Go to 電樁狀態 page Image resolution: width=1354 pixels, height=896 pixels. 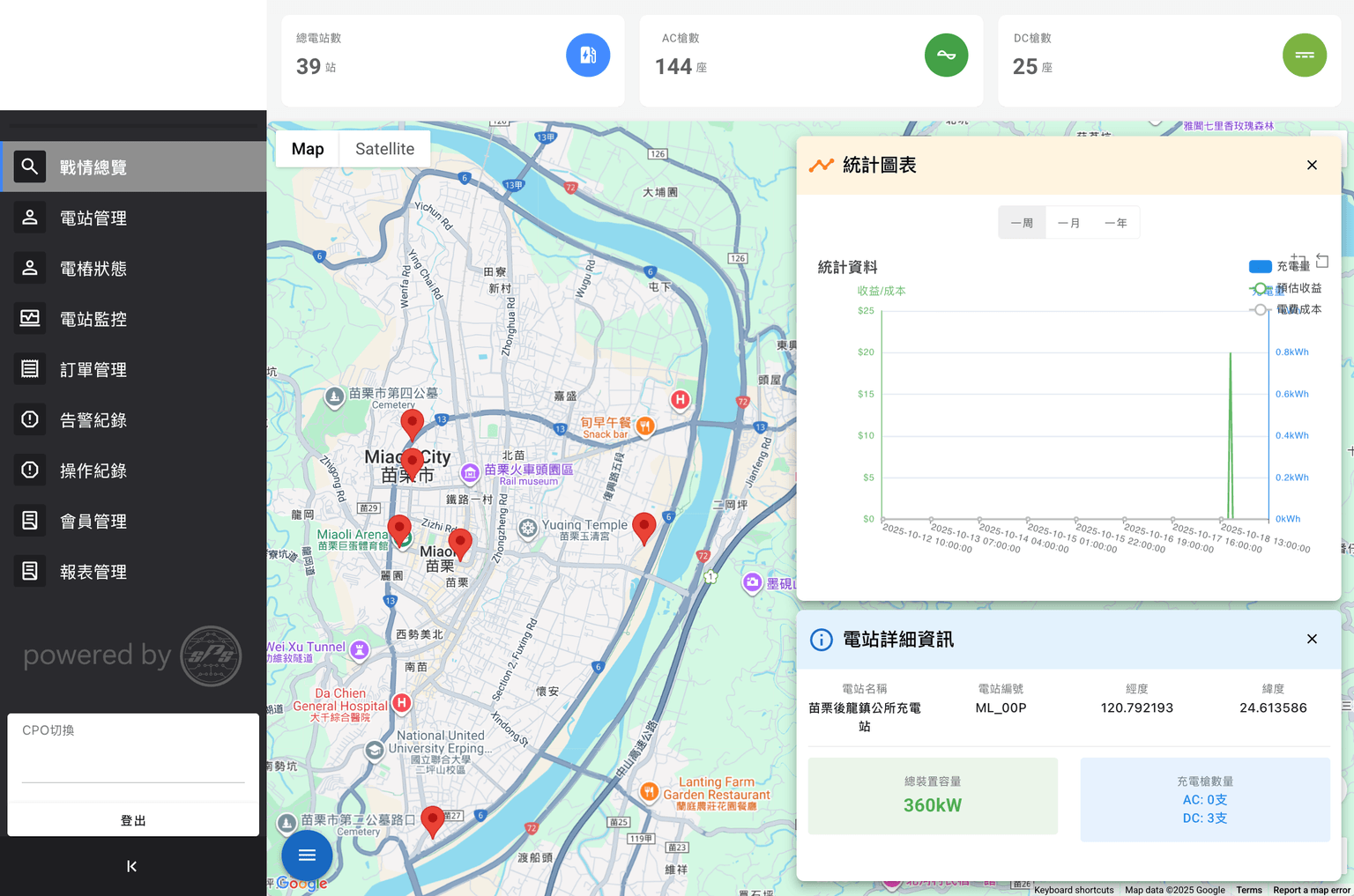pyautogui.click(x=133, y=268)
